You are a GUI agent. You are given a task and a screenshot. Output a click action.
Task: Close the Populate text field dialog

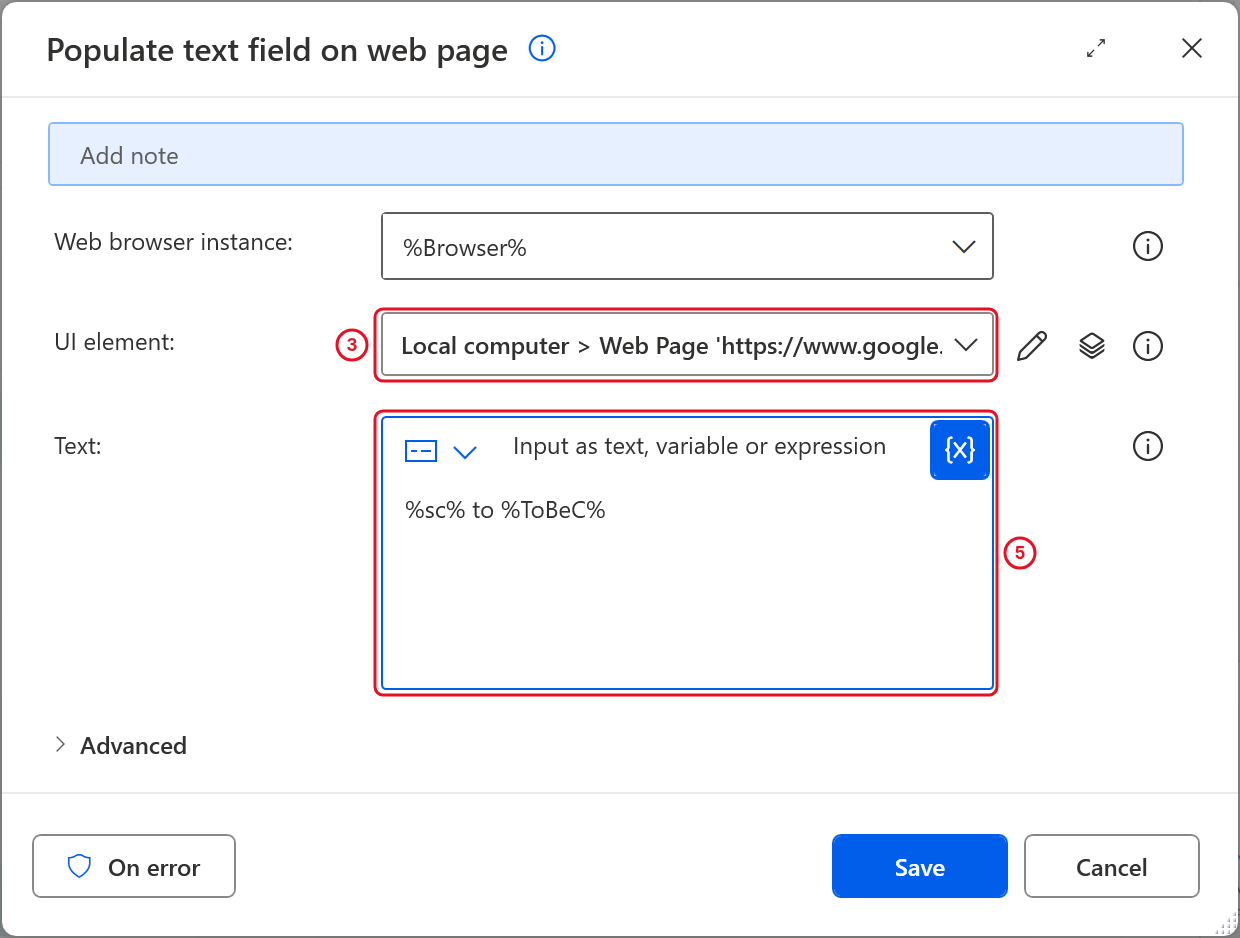coord(1191,48)
